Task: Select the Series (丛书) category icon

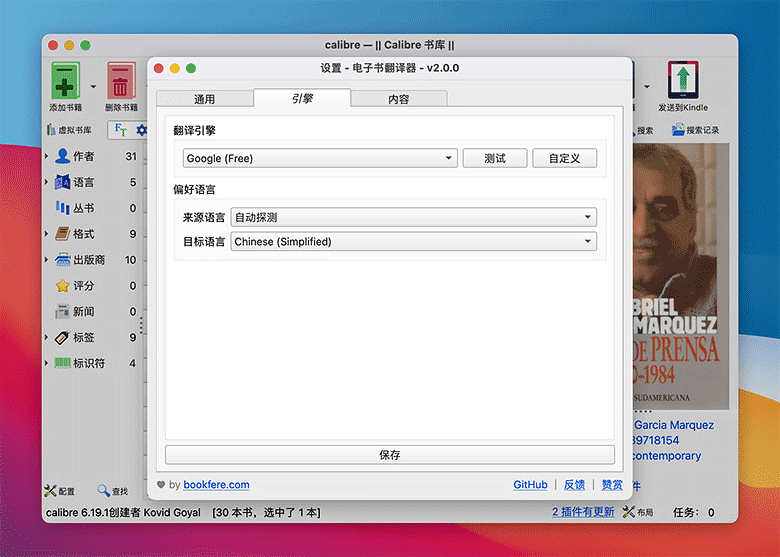Action: point(63,208)
